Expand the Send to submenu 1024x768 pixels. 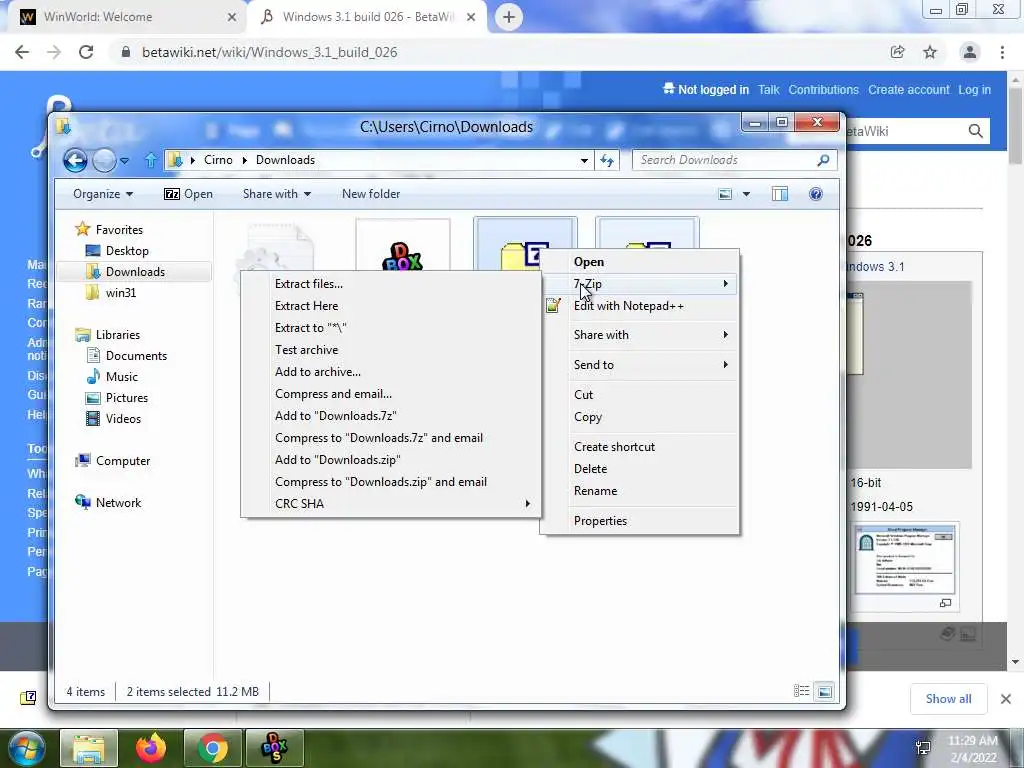tap(639, 364)
